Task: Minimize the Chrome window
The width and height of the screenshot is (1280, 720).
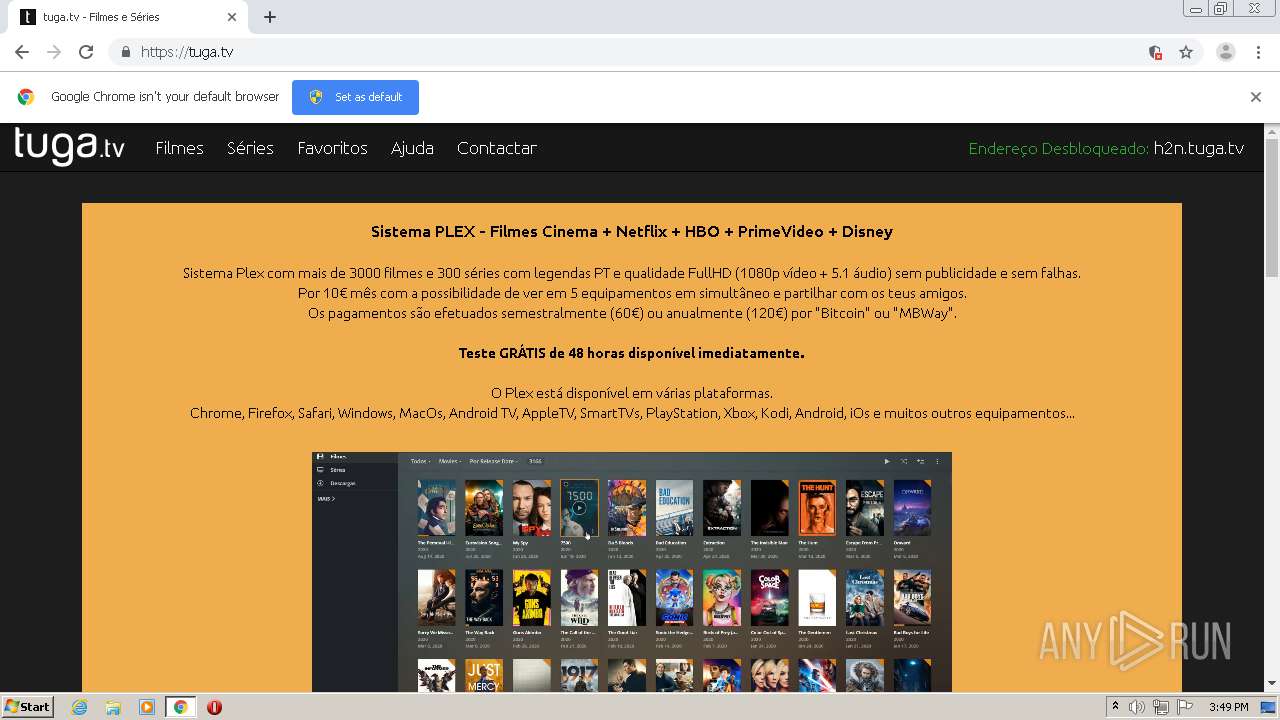Action: 1196,9
